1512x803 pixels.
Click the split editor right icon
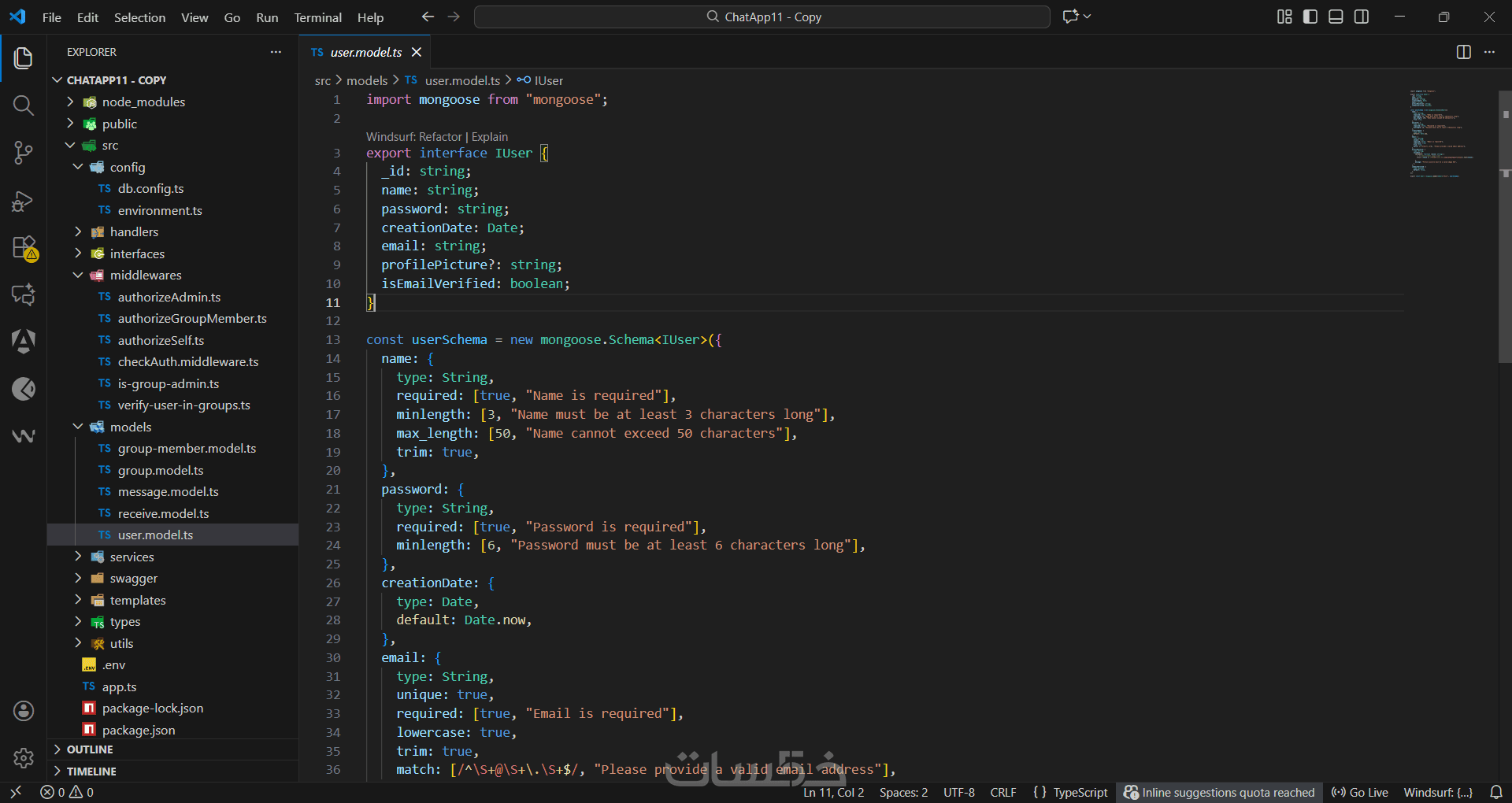[x=1463, y=52]
